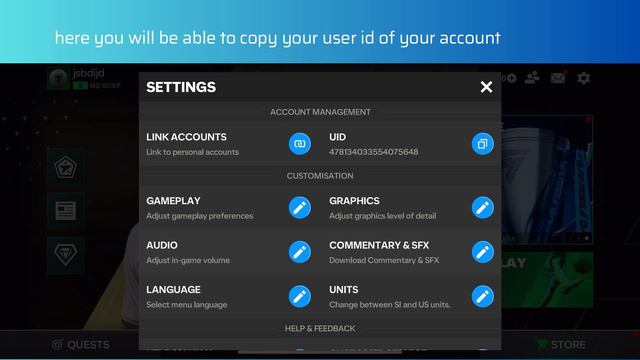Click the GRAPHICS label

354,201
